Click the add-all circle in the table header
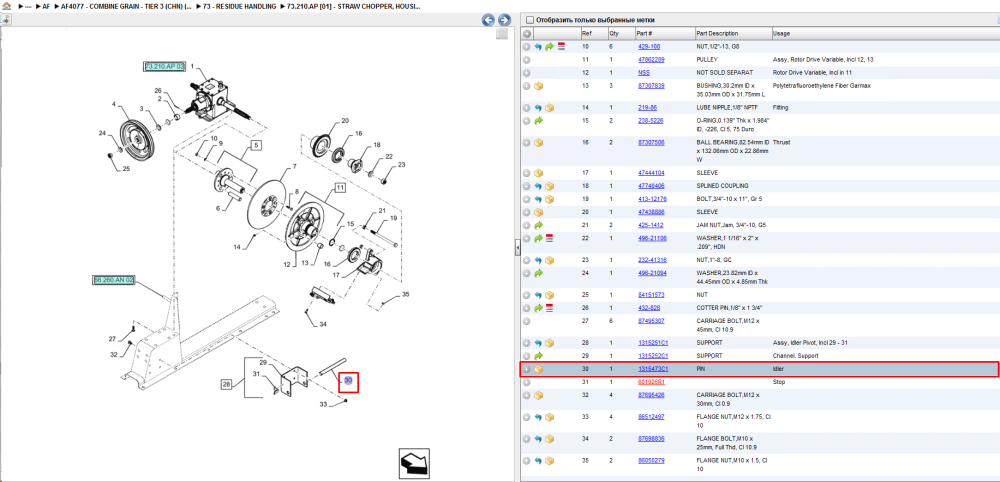The image size is (1000, 482). 527,33
